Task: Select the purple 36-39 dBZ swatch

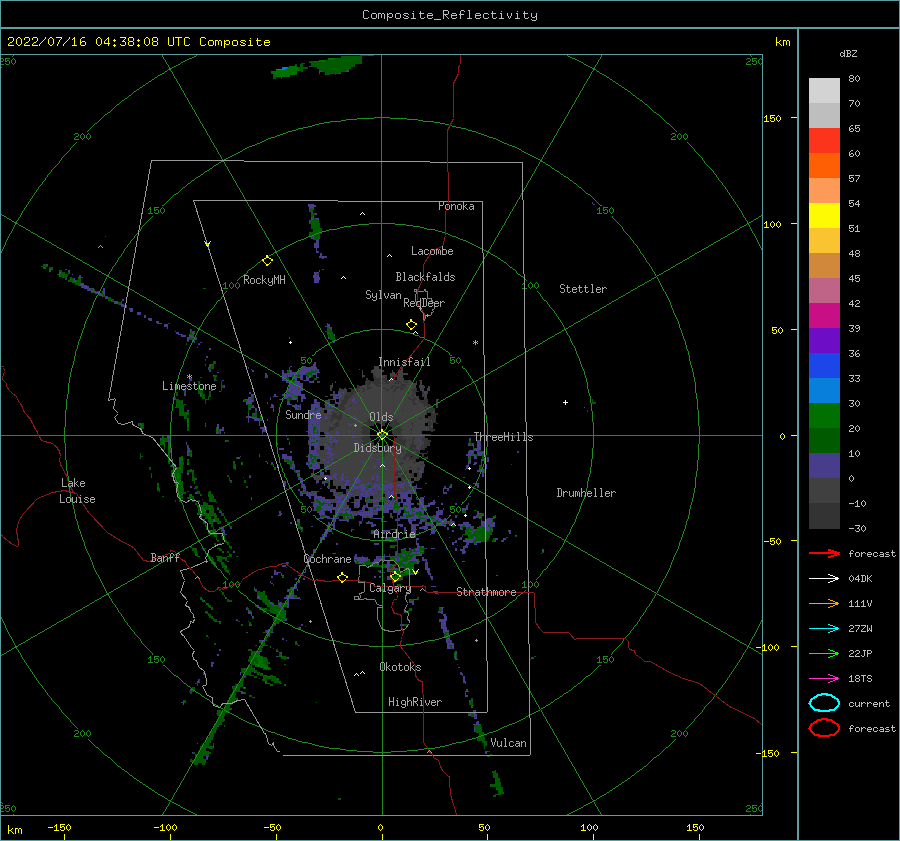Action: click(x=824, y=341)
